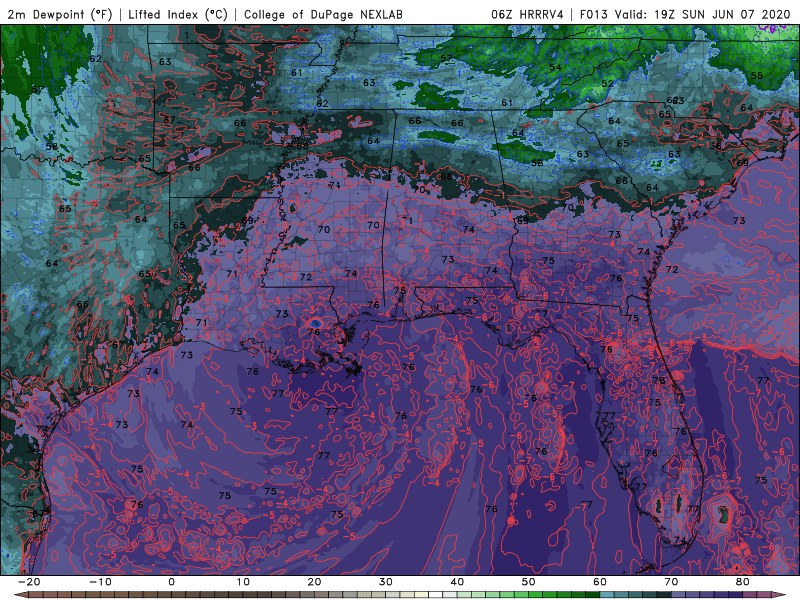Click the 40 label on the color scale
The height and width of the screenshot is (600, 800).
457,582
